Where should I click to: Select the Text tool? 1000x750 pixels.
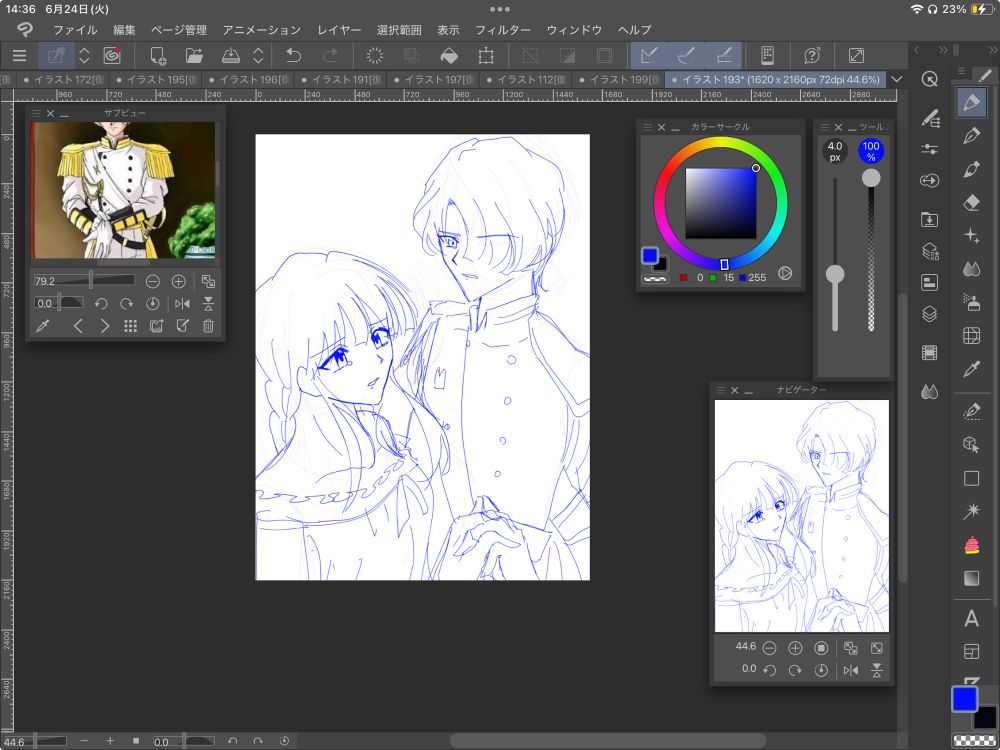coord(970,619)
